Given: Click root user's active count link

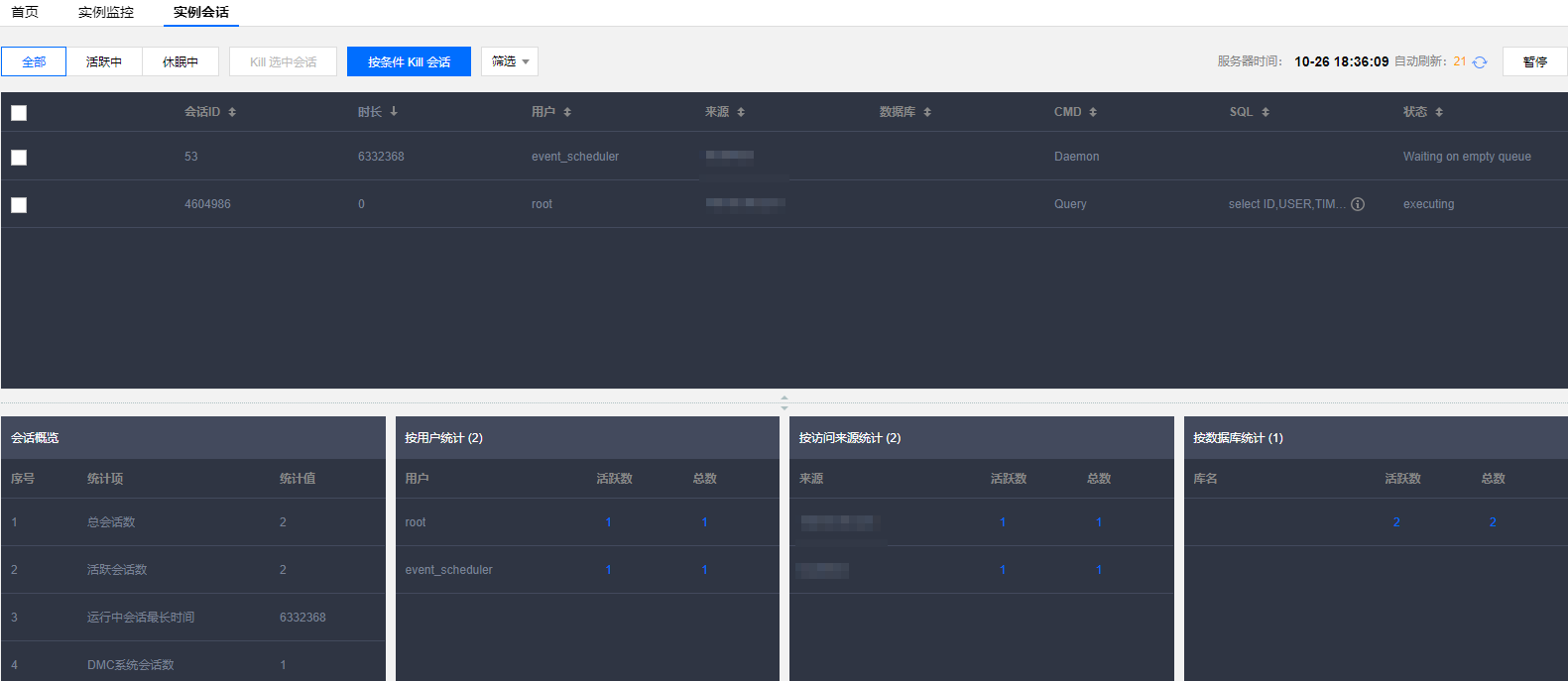Looking at the screenshot, I should 608,522.
